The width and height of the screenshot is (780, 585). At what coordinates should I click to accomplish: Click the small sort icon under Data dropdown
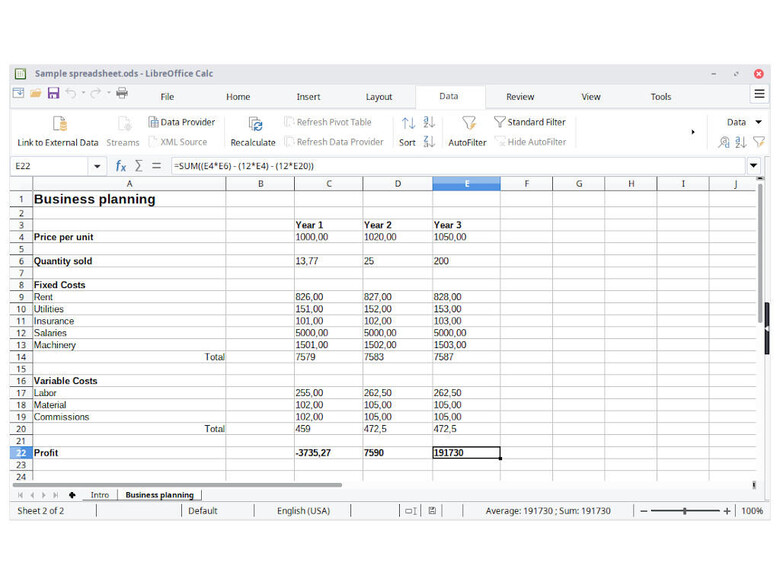(741, 142)
